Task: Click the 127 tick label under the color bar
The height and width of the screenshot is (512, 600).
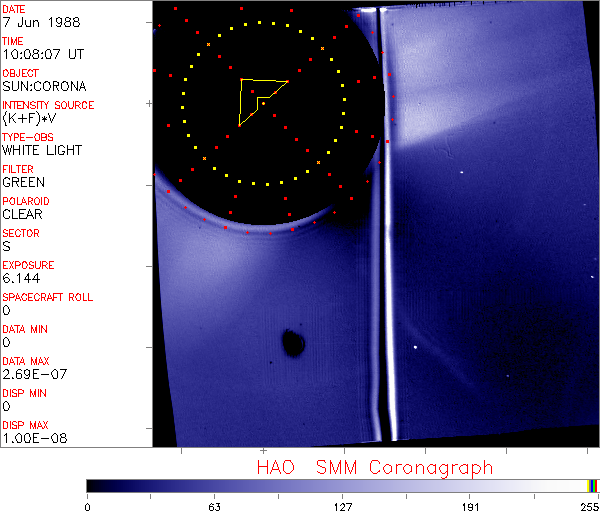Action: click(x=343, y=506)
